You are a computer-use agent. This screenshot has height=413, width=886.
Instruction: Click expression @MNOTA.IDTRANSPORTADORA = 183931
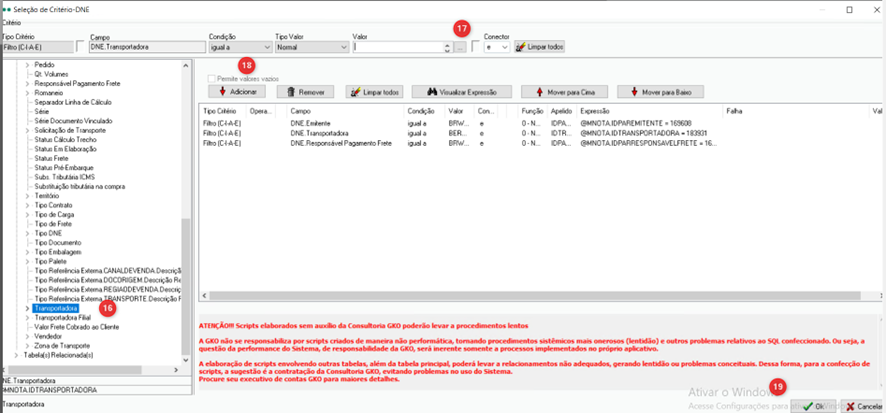point(644,133)
